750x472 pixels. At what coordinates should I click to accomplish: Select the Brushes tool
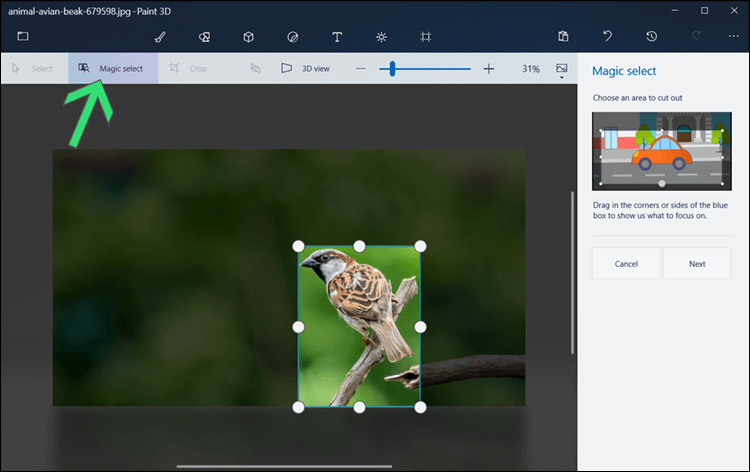click(x=160, y=37)
